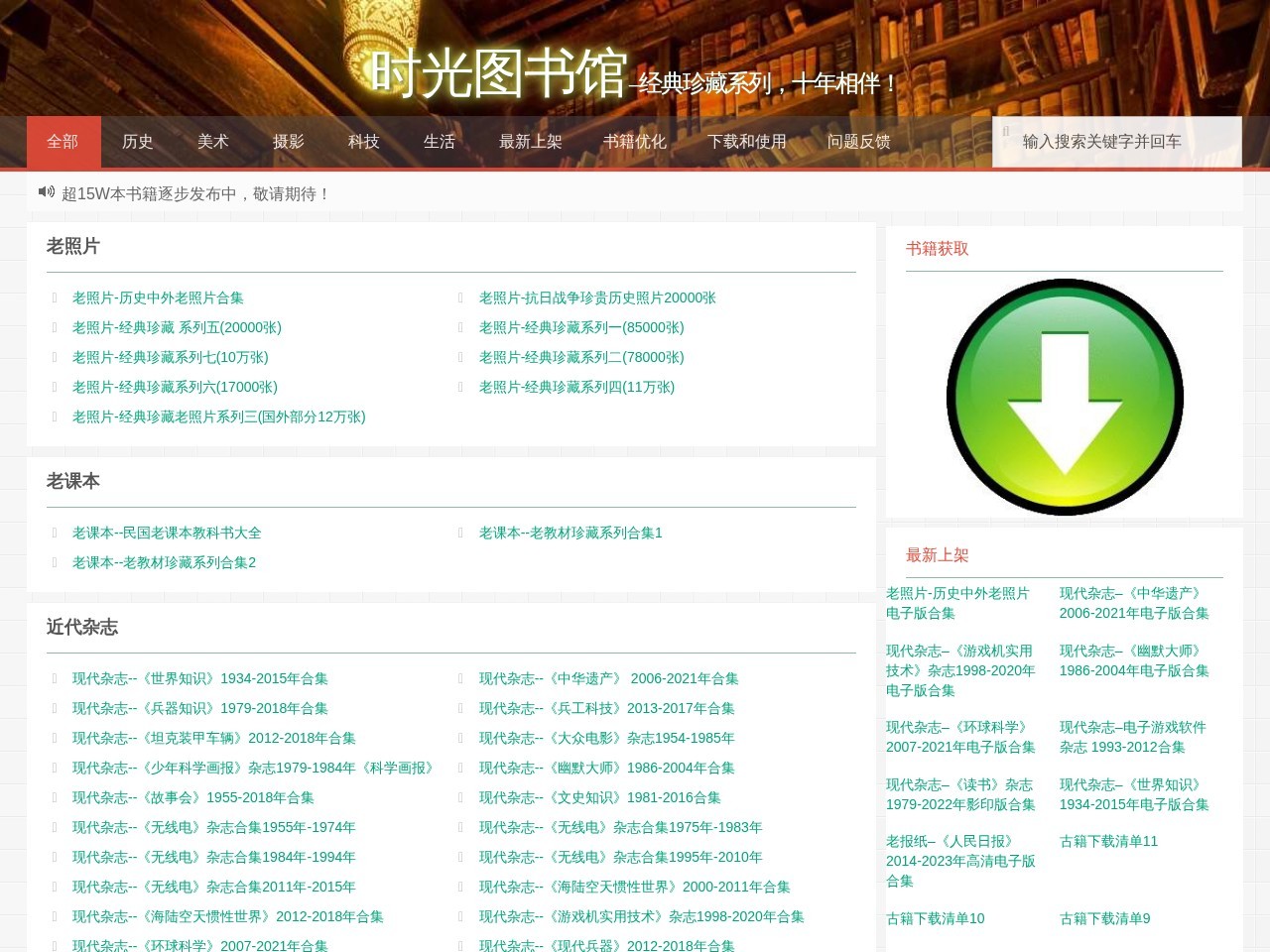Viewport: 1270px width, 952px height.
Task: Click the 时光图书馆 site logo title
Action: [x=498, y=72]
